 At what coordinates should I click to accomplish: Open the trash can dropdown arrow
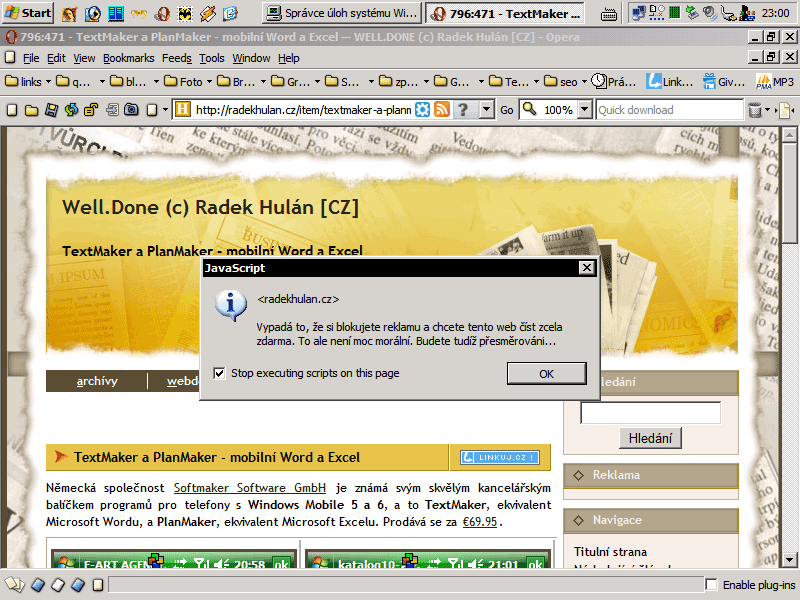(x=767, y=110)
